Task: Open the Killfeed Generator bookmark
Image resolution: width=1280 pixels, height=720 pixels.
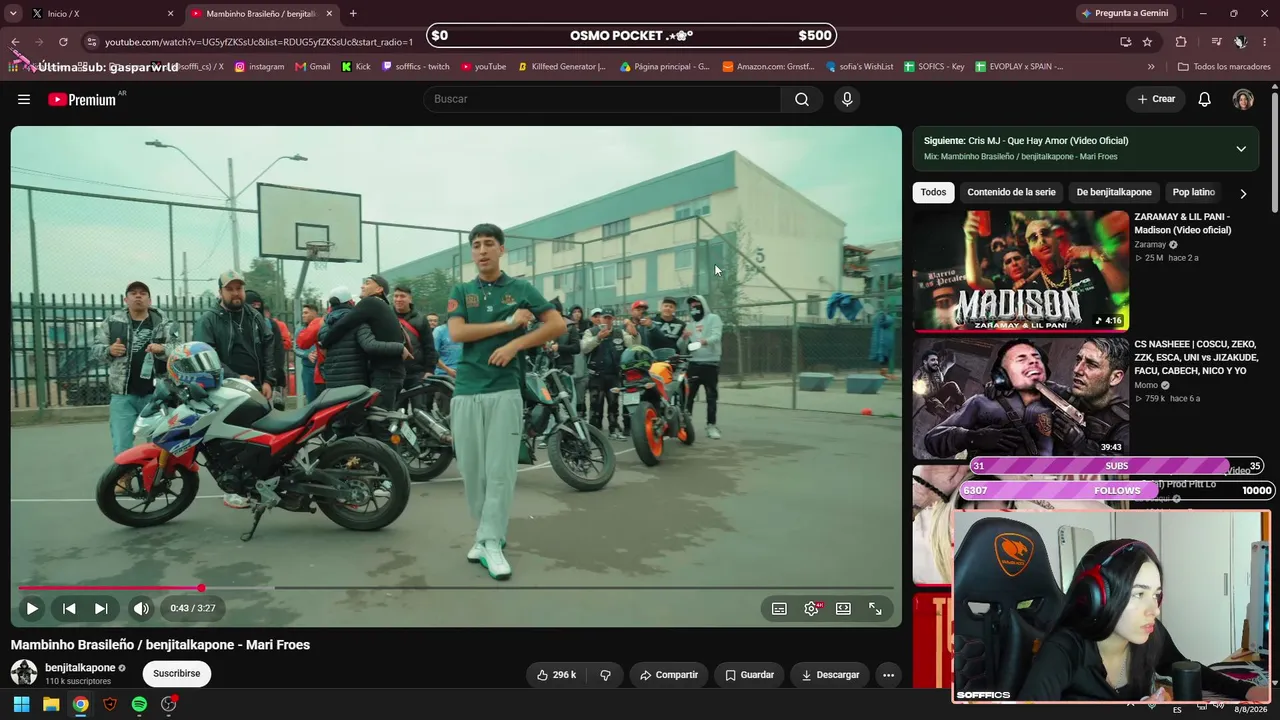Action: (562, 67)
